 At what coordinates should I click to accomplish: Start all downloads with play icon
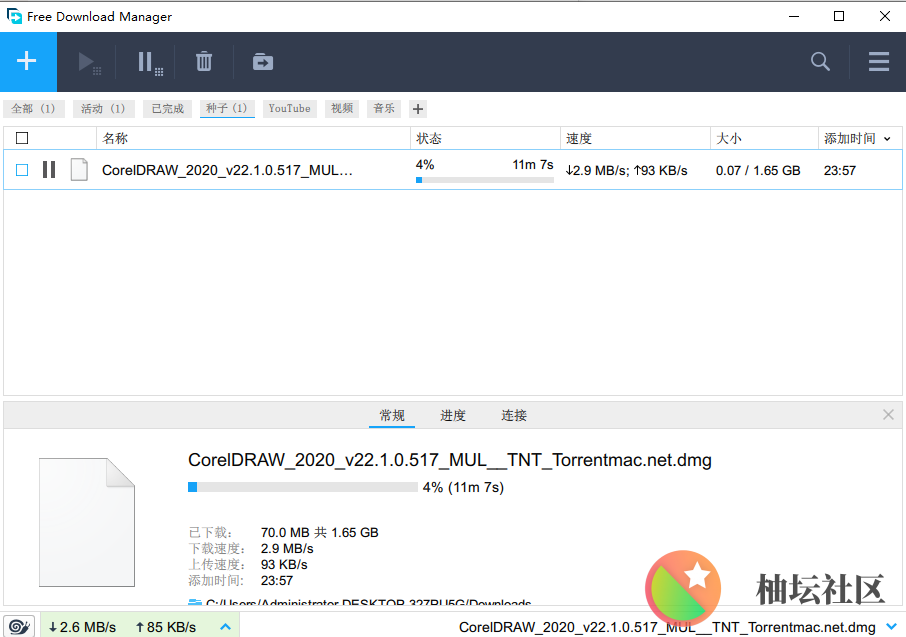point(89,62)
